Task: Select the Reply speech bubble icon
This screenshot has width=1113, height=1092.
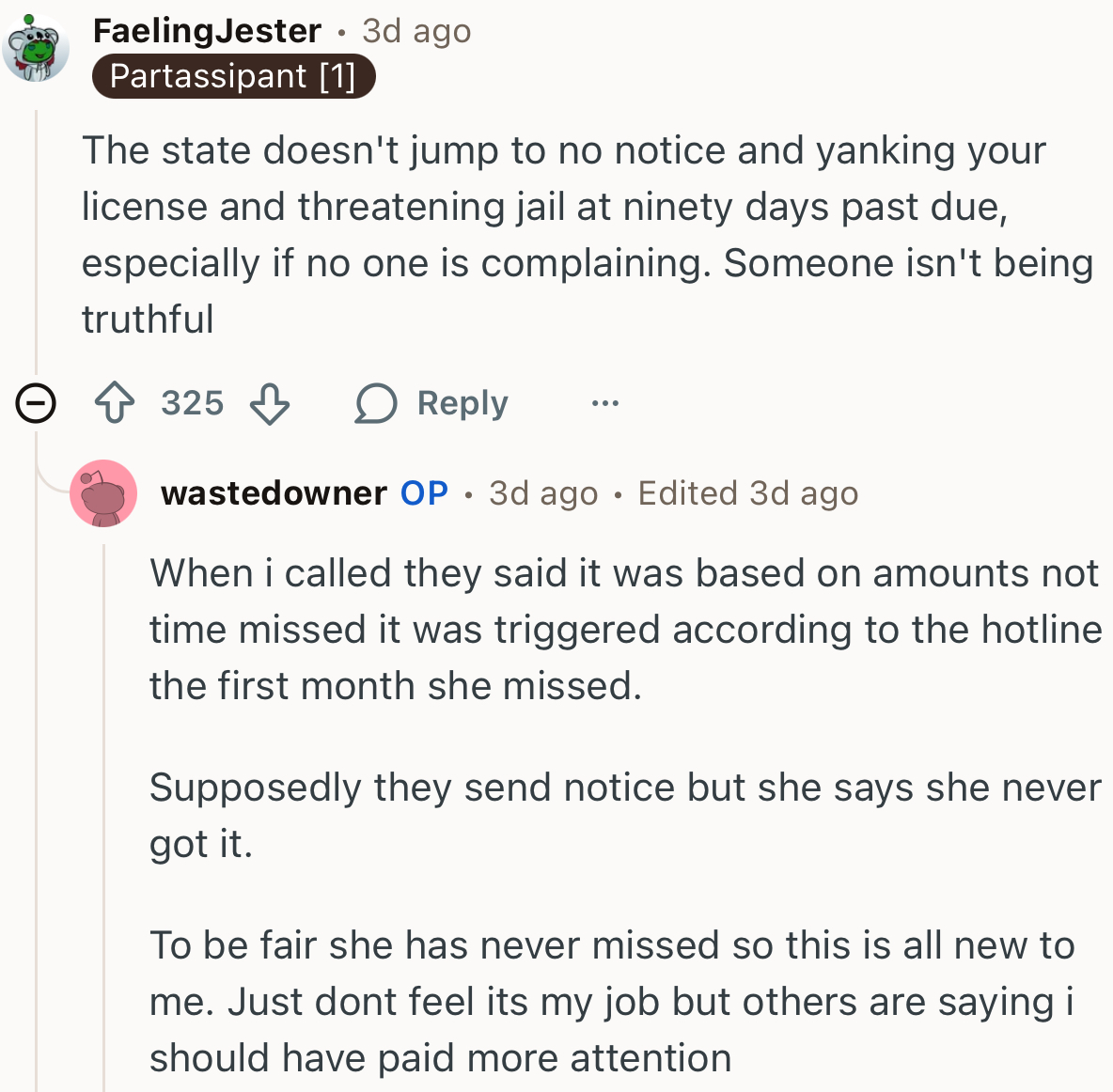Action: 375,402
